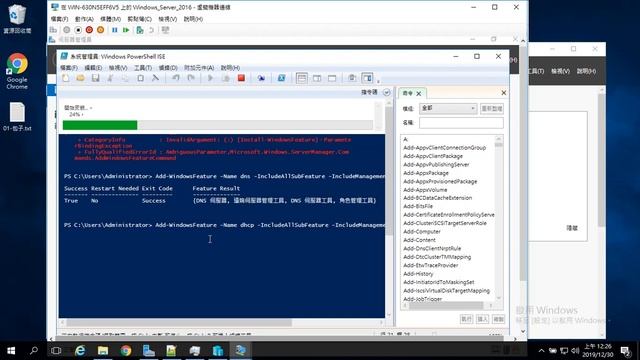Screen dimensions: 640x360
Task: Show script pane on top layout icon
Action: pyautogui.click(x=302, y=78)
